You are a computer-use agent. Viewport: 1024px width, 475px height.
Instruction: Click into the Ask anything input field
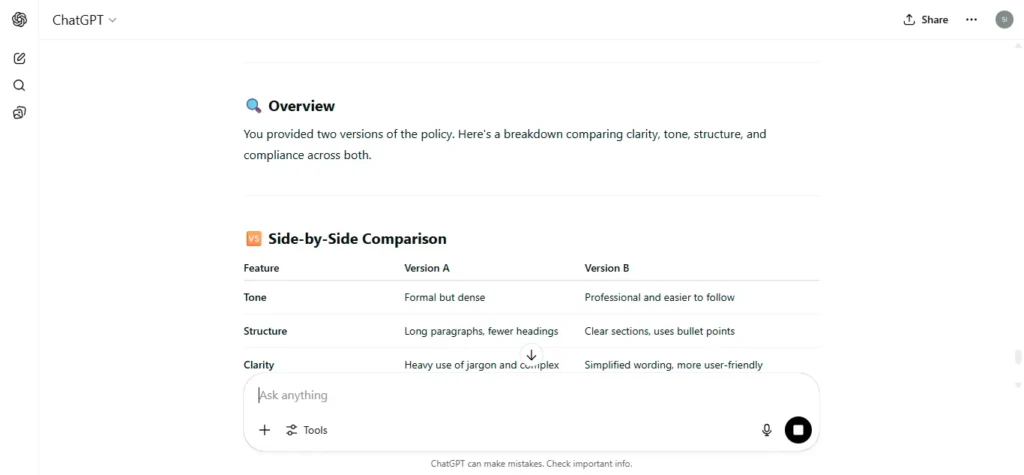pos(531,395)
